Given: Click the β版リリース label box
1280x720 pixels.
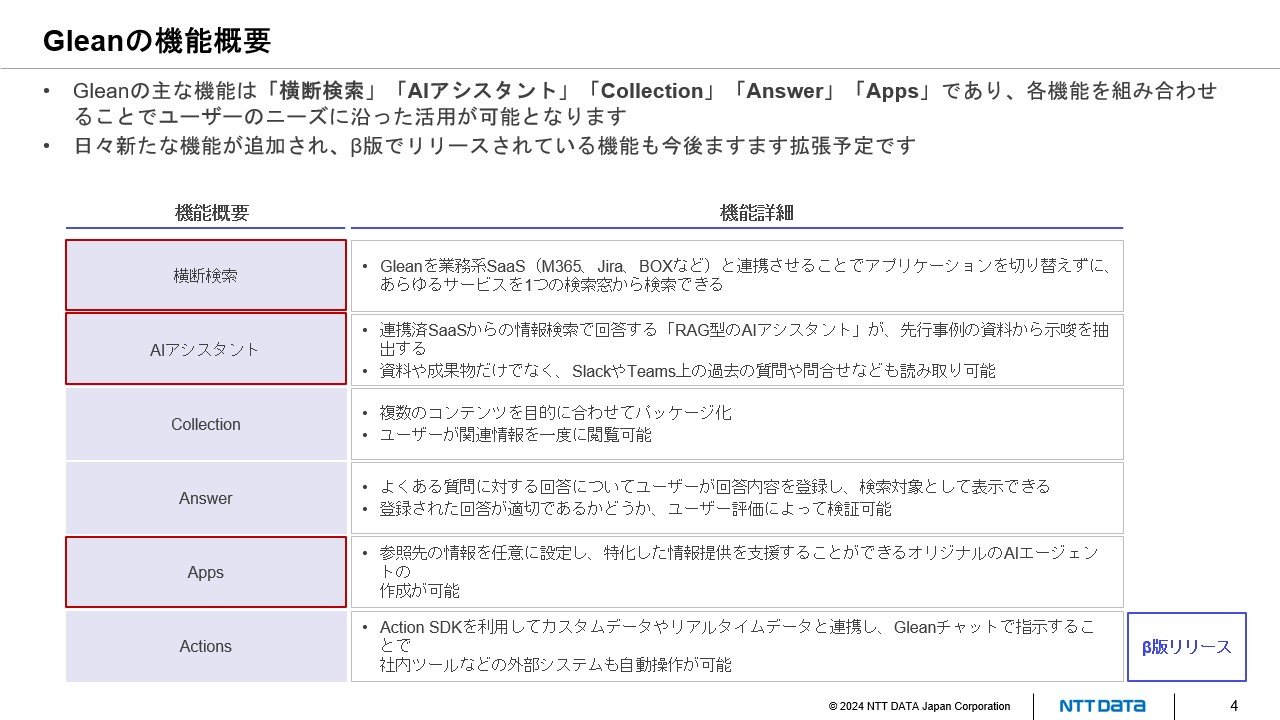Looking at the screenshot, I should point(1186,647).
